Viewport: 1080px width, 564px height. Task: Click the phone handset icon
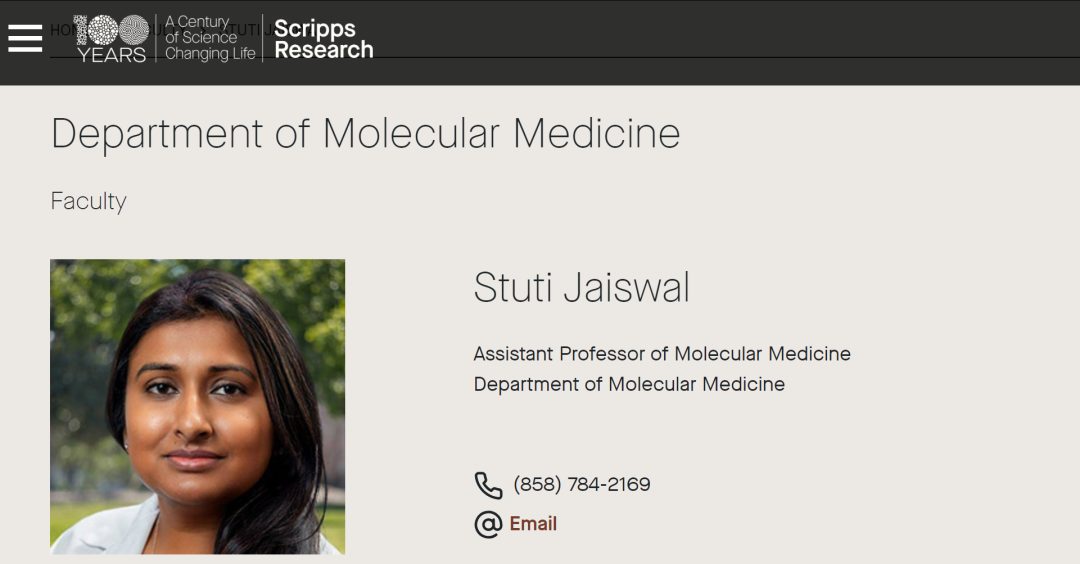pyautogui.click(x=488, y=485)
